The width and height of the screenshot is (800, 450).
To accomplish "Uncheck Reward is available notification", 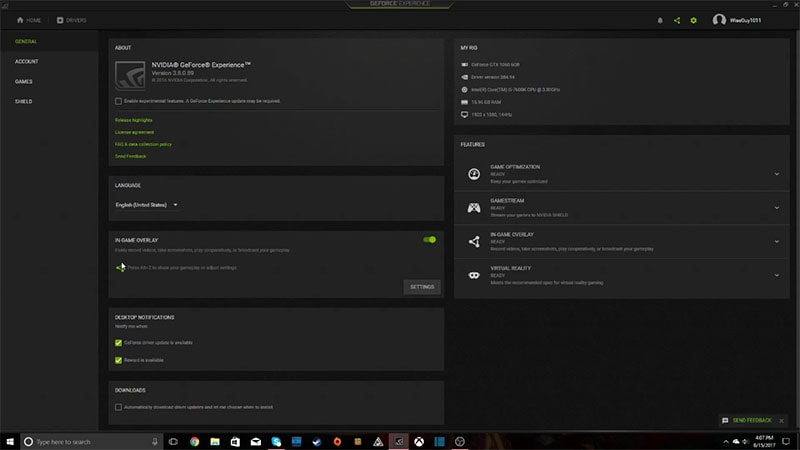I will (118, 360).
